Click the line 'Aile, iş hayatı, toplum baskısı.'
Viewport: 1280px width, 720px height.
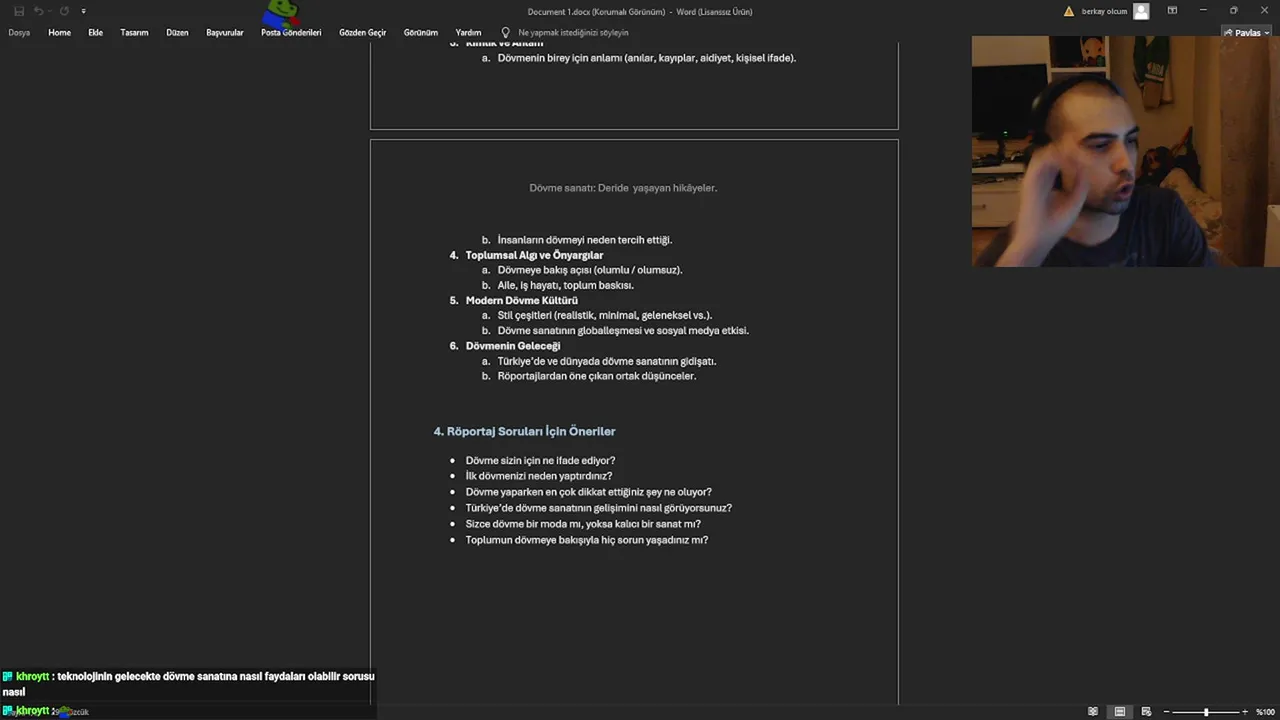click(x=565, y=285)
